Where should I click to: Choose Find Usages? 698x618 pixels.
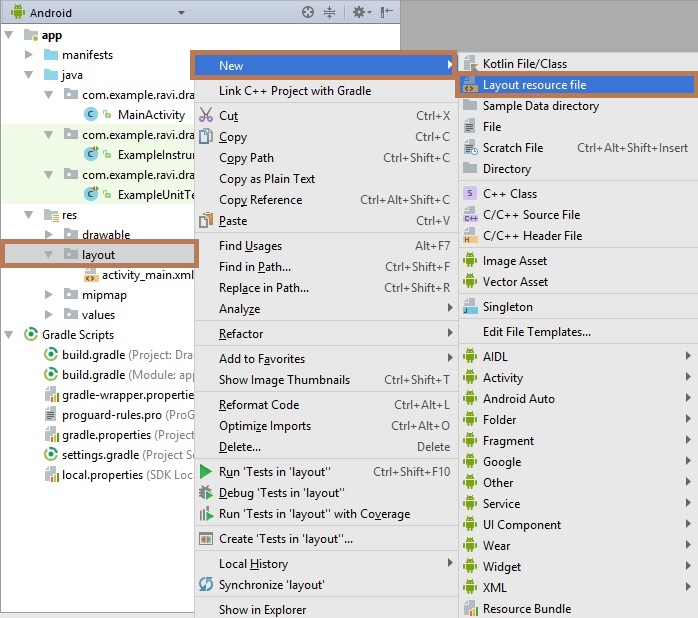tap(326, 245)
